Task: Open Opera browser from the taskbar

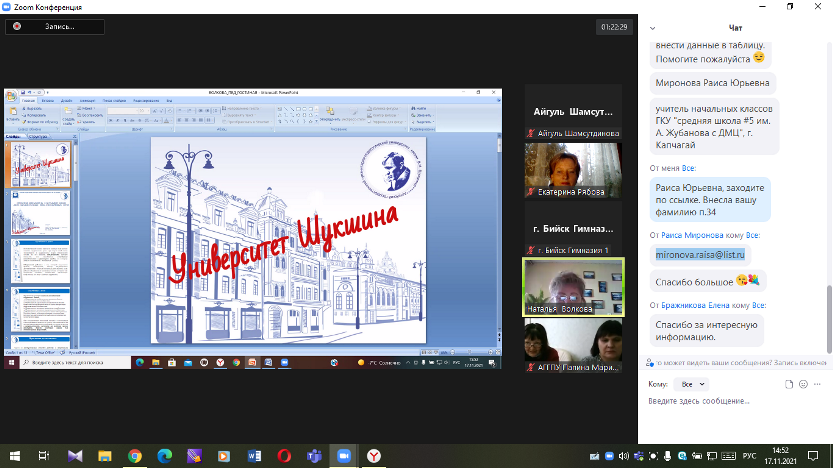Action: [x=283, y=456]
